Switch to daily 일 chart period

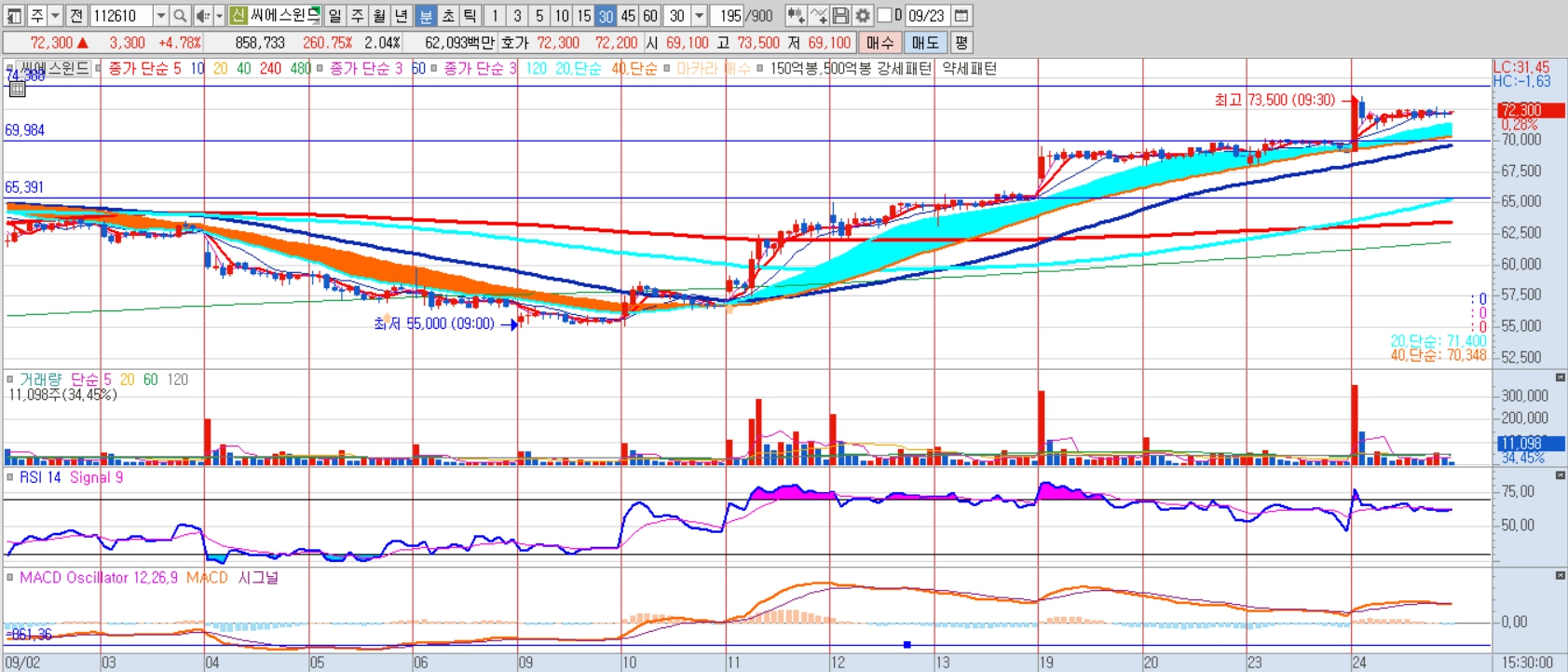[x=334, y=16]
